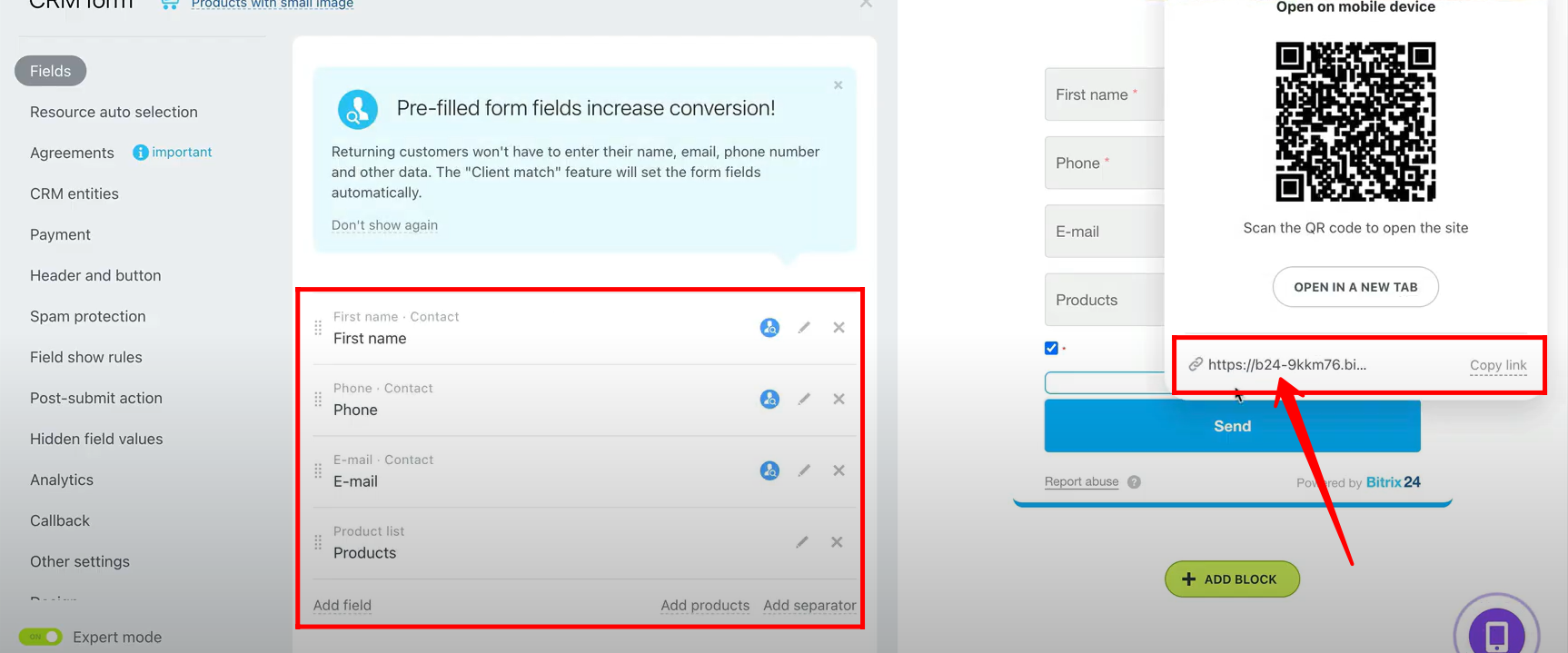Click the Add field link
Viewport: 1568px width, 653px height.
click(342, 605)
